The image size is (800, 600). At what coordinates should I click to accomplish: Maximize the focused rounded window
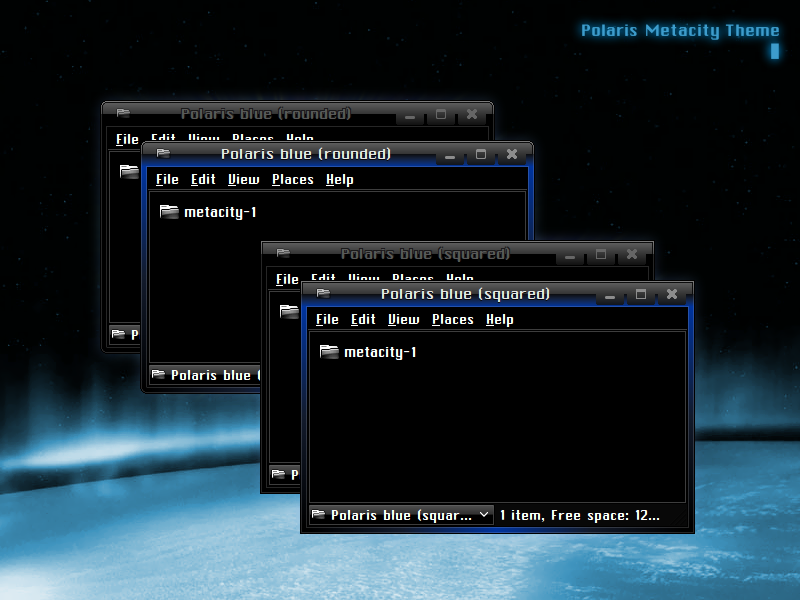(x=481, y=155)
